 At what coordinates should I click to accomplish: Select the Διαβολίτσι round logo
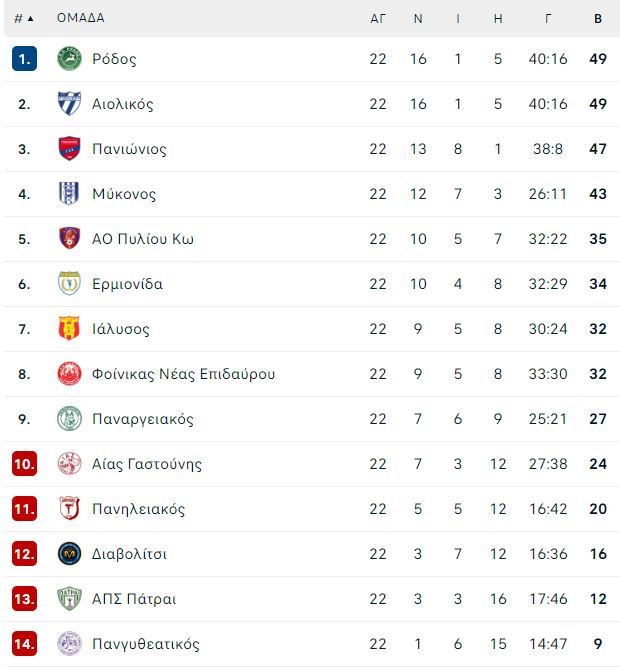69,553
